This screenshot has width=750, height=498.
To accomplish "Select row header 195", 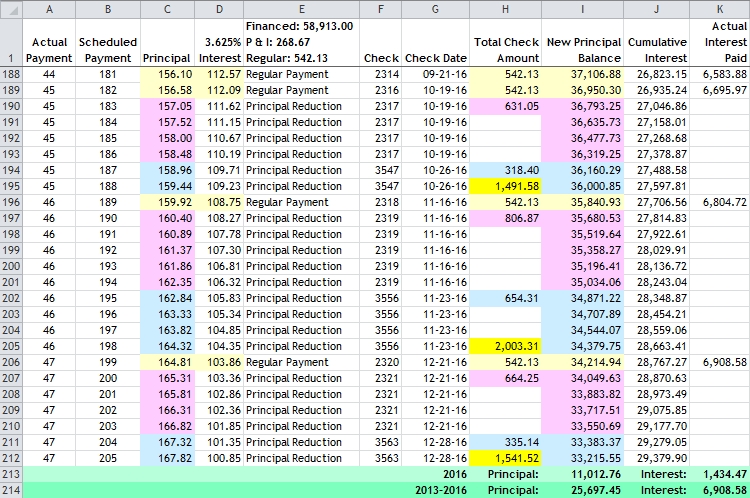I will (x=11, y=186).
